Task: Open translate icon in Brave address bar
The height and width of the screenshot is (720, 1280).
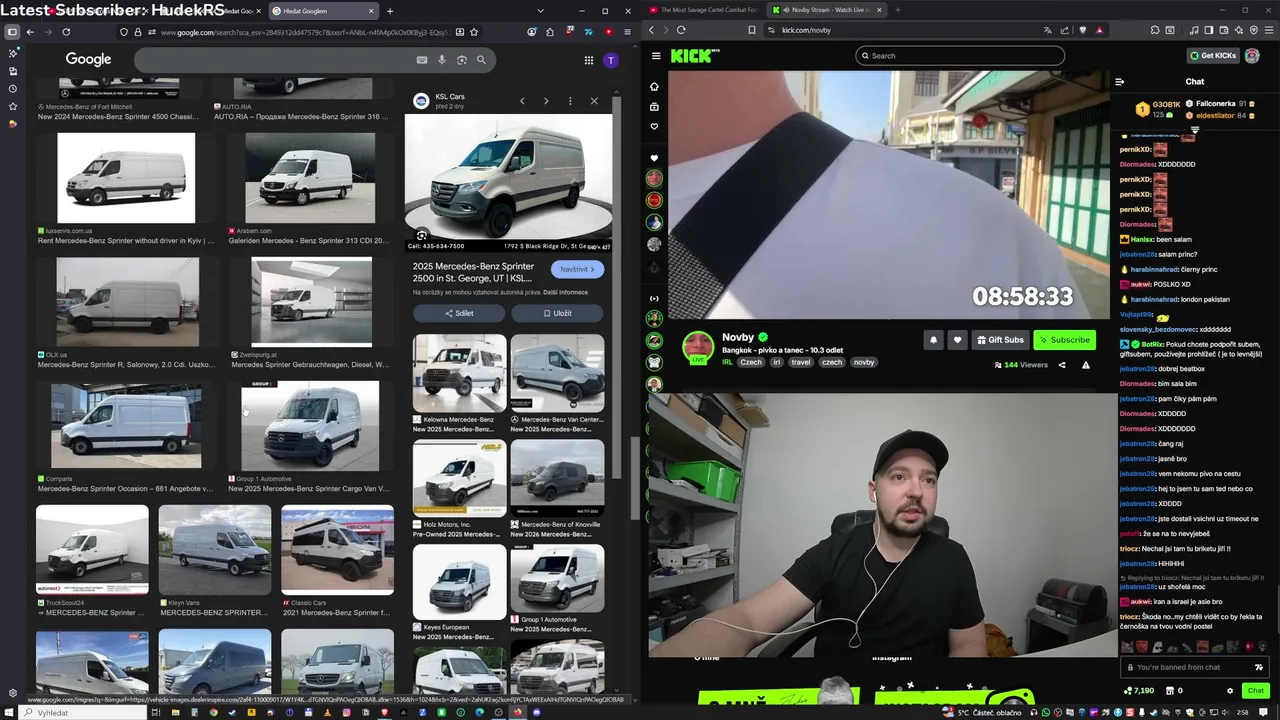Action: (x=1048, y=30)
